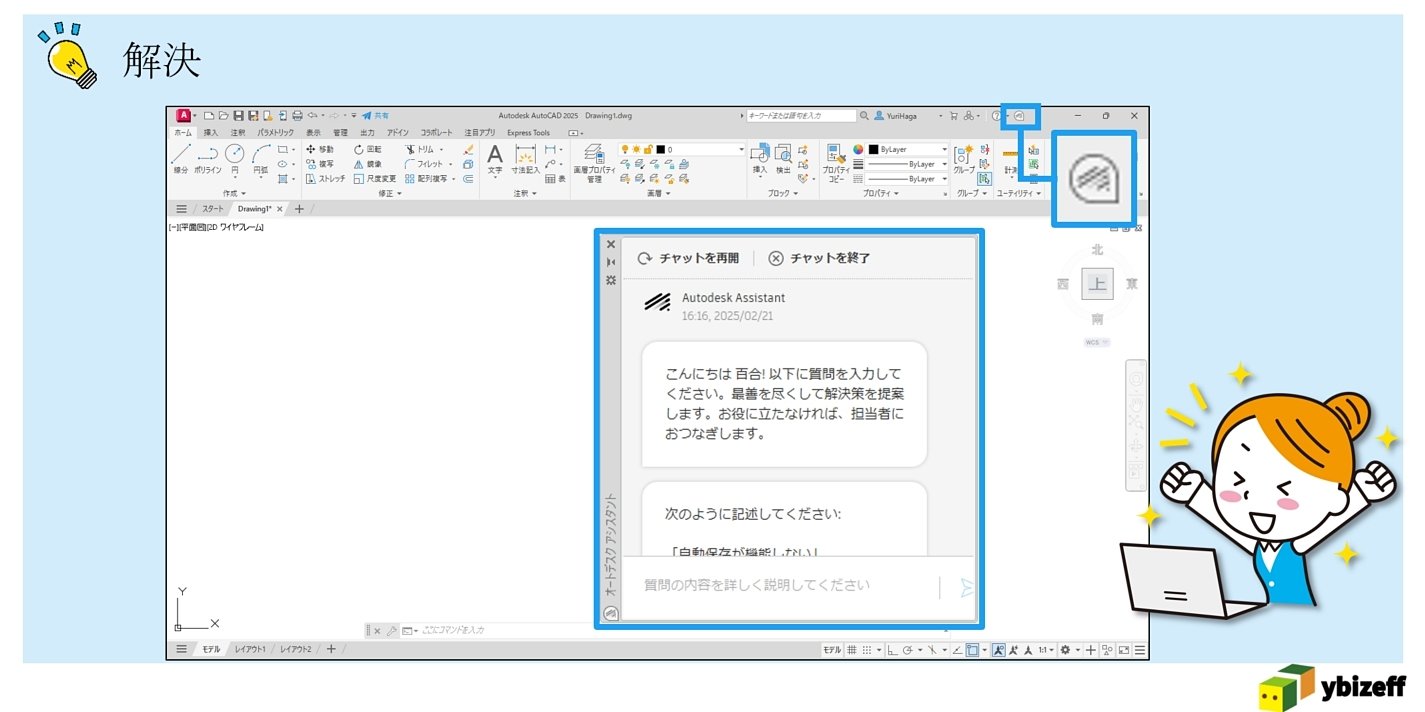The height and width of the screenshot is (712, 1425).
Task: Open 画層プロパティ管理 layer manager
Action: pyautogui.click(x=594, y=158)
